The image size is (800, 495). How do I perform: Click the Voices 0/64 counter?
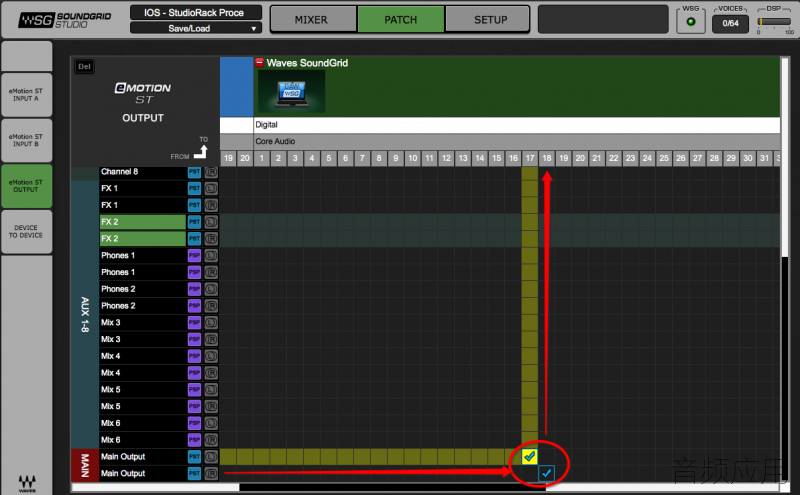coord(730,23)
